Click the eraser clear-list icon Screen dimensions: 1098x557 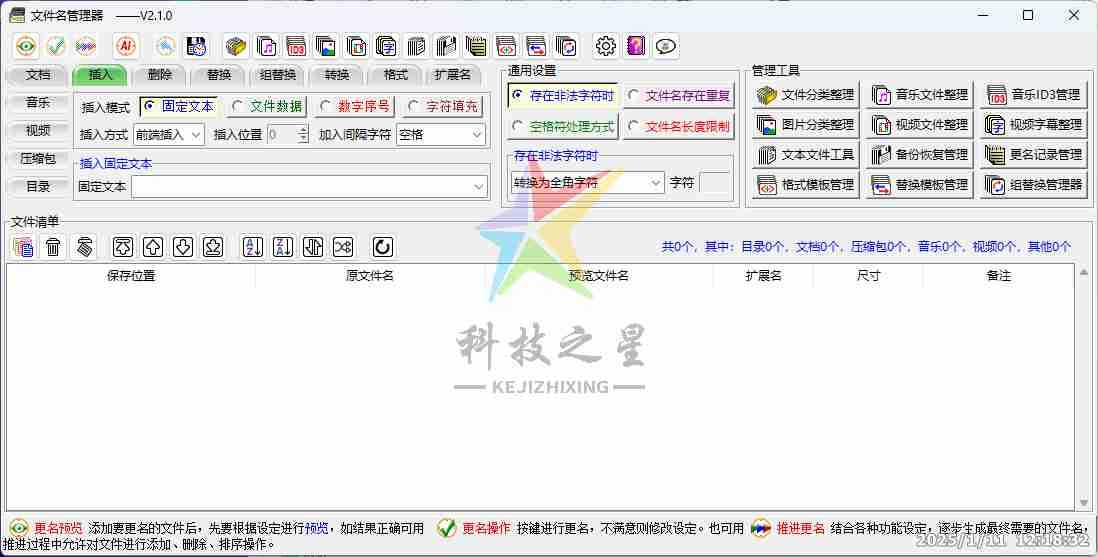point(84,247)
